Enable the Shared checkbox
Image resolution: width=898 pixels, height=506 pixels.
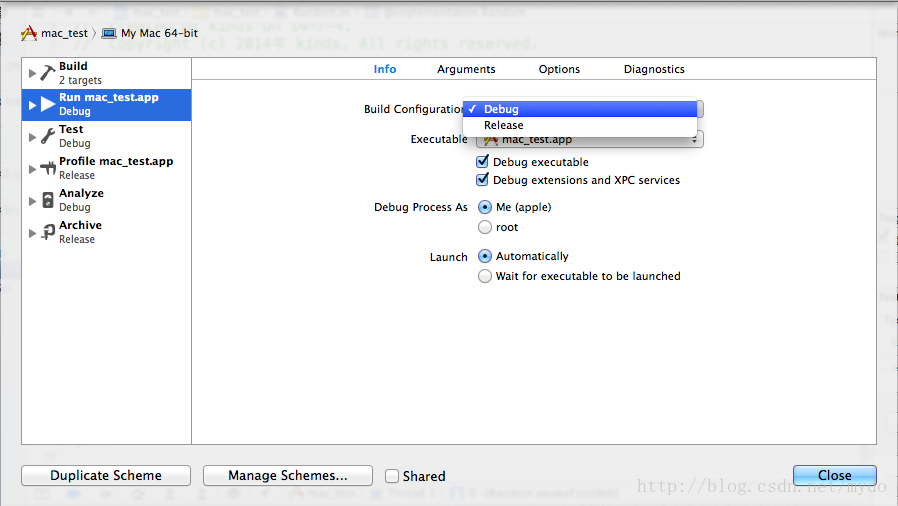pos(392,476)
